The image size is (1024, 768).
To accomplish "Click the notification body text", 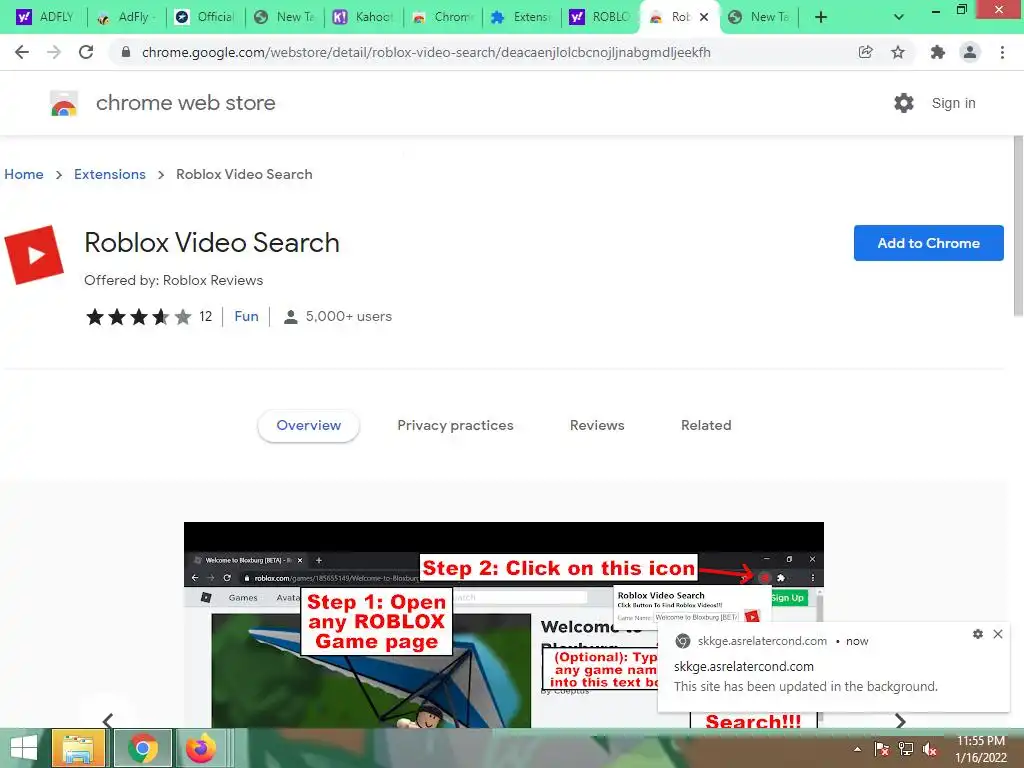I will pos(805,686).
